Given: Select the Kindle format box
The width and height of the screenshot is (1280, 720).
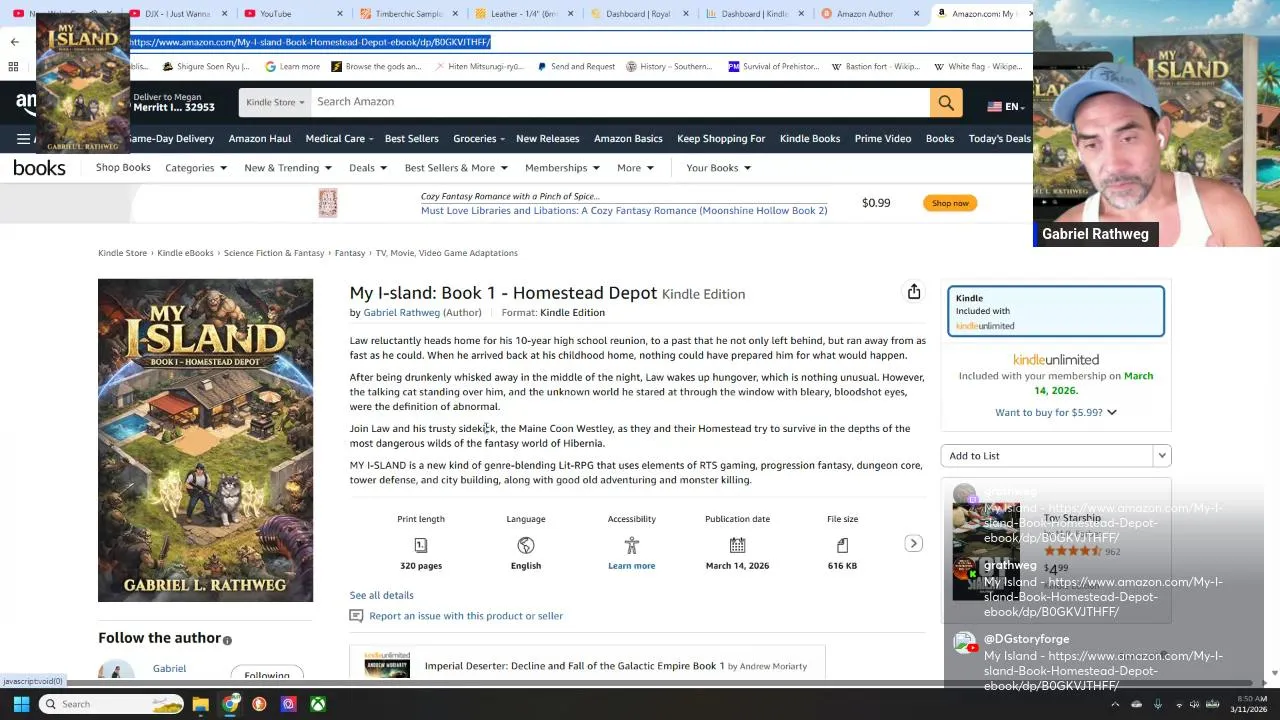Looking at the screenshot, I should [1056, 311].
